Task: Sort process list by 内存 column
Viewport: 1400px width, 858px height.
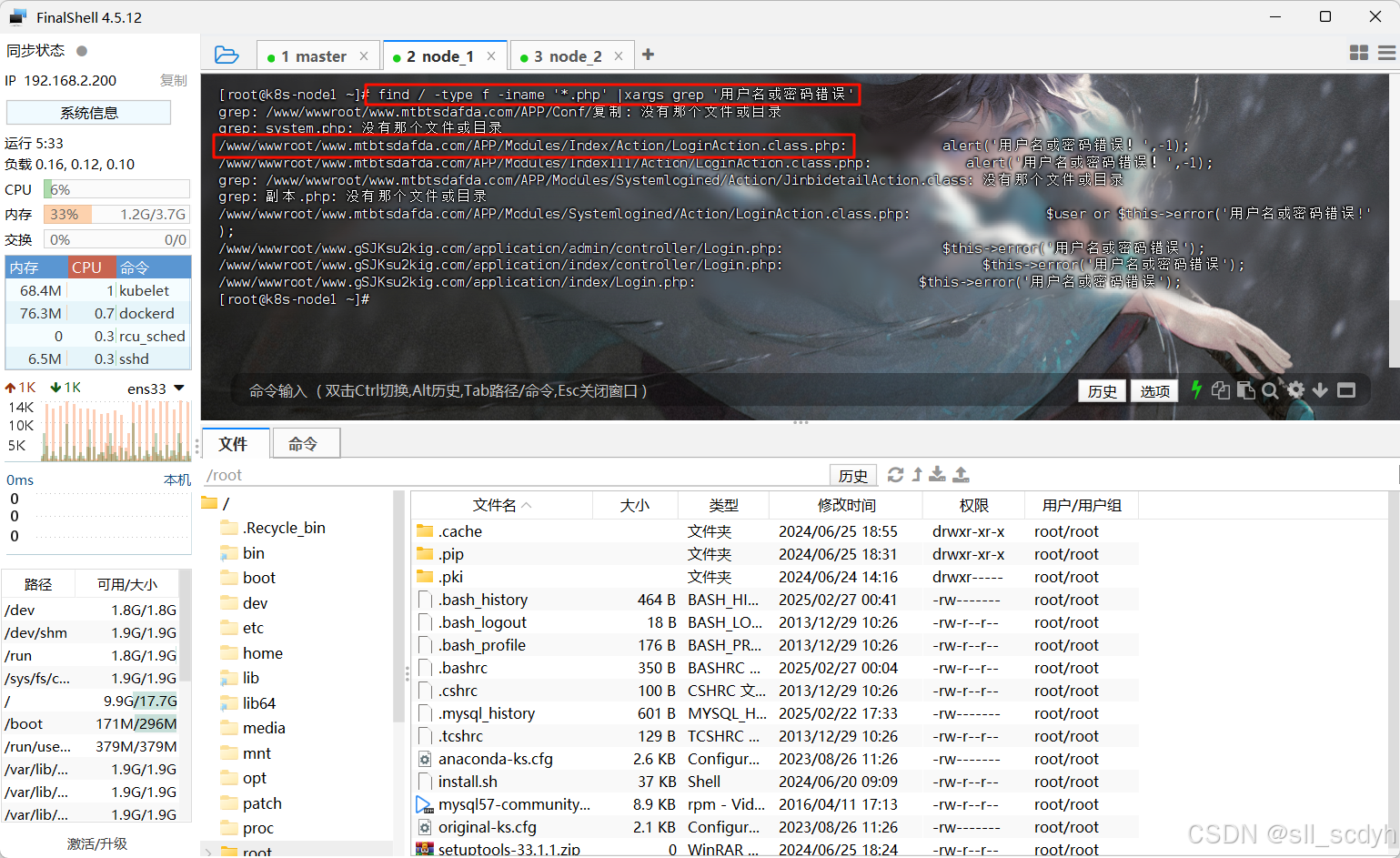Action: pos(37,267)
